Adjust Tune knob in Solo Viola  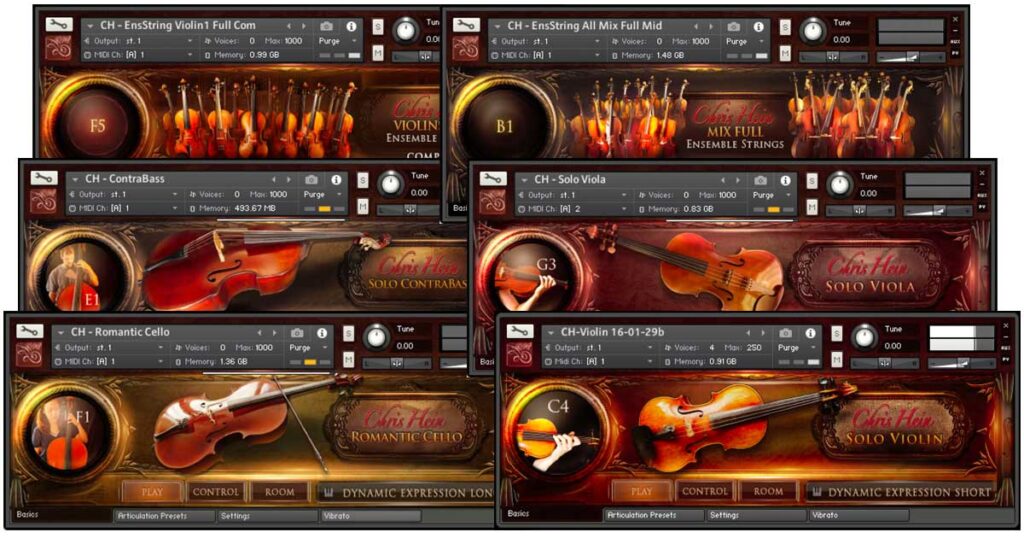(x=838, y=185)
